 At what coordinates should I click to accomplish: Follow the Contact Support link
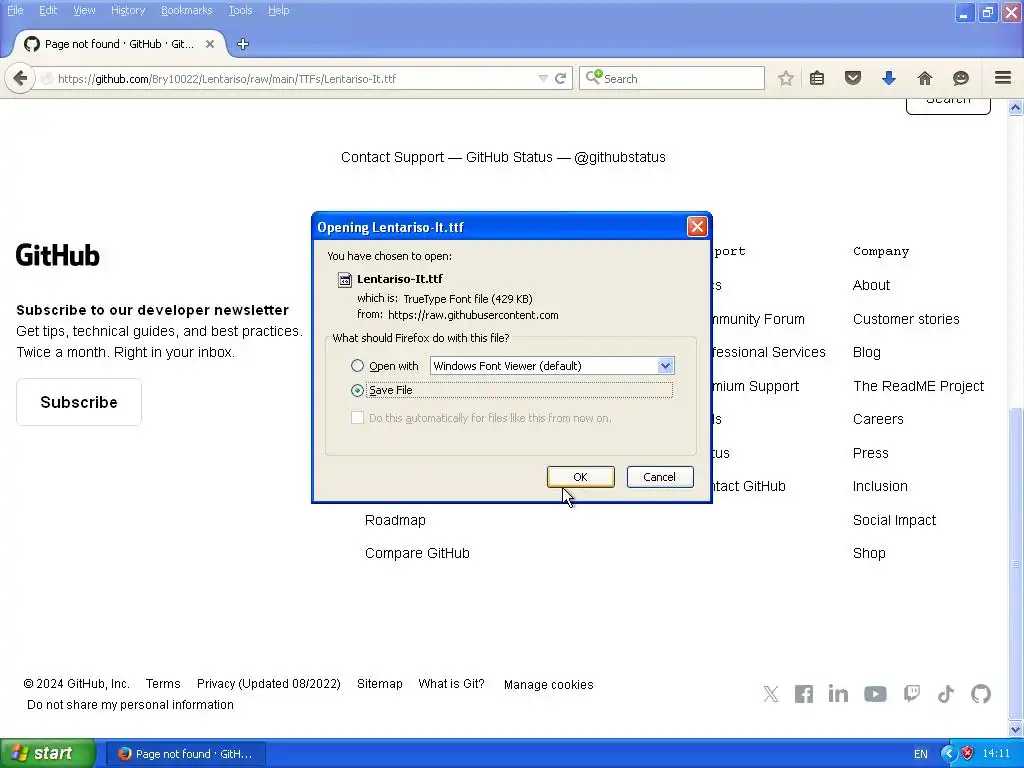[392, 157]
